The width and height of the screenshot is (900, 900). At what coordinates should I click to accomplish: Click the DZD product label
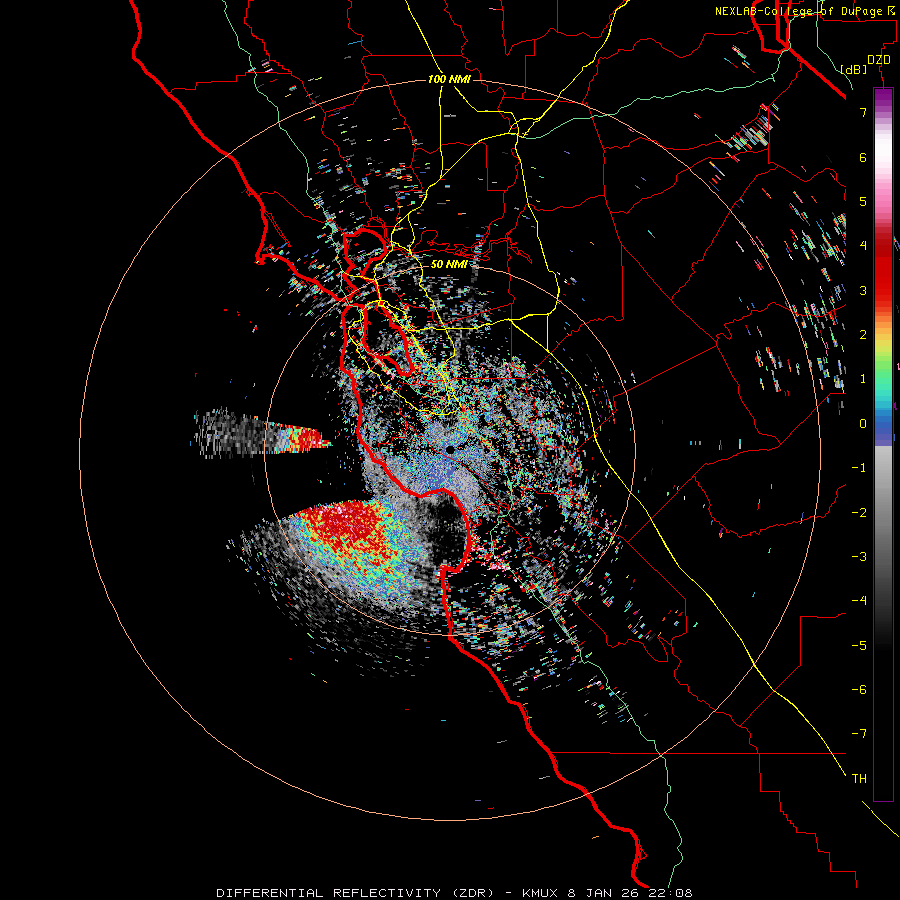879,60
